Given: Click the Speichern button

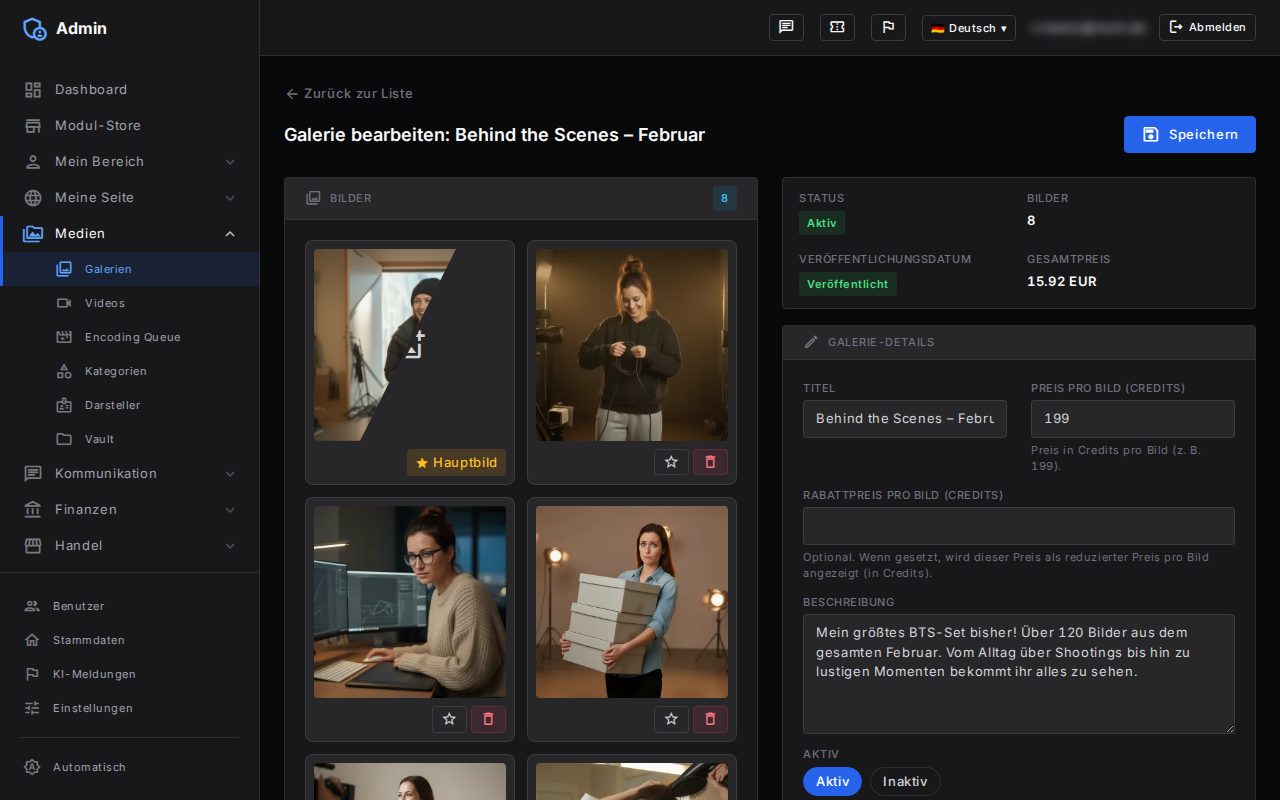Looking at the screenshot, I should pos(1189,134).
